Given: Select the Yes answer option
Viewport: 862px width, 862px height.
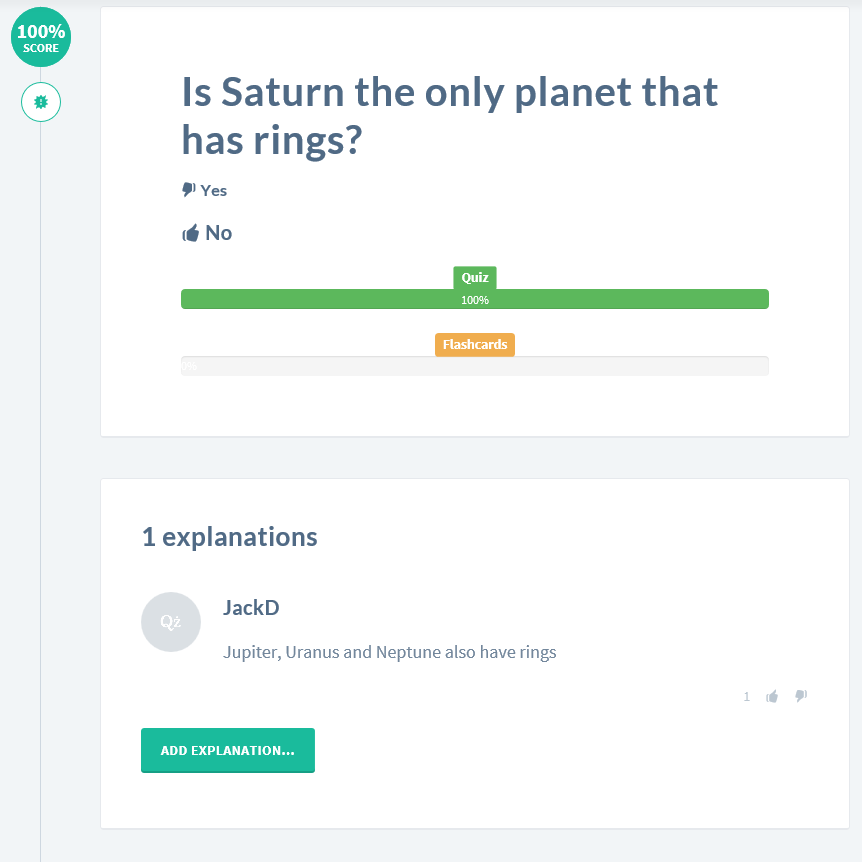Looking at the screenshot, I should tap(214, 190).
